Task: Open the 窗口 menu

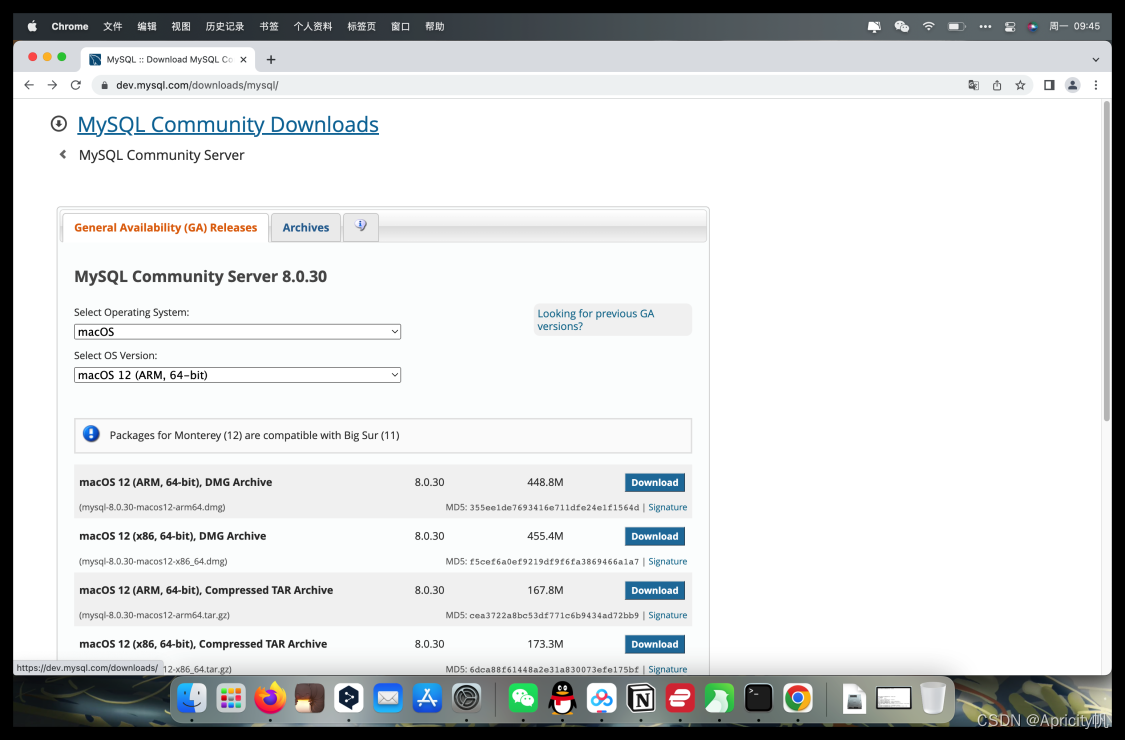Action: tap(400, 27)
